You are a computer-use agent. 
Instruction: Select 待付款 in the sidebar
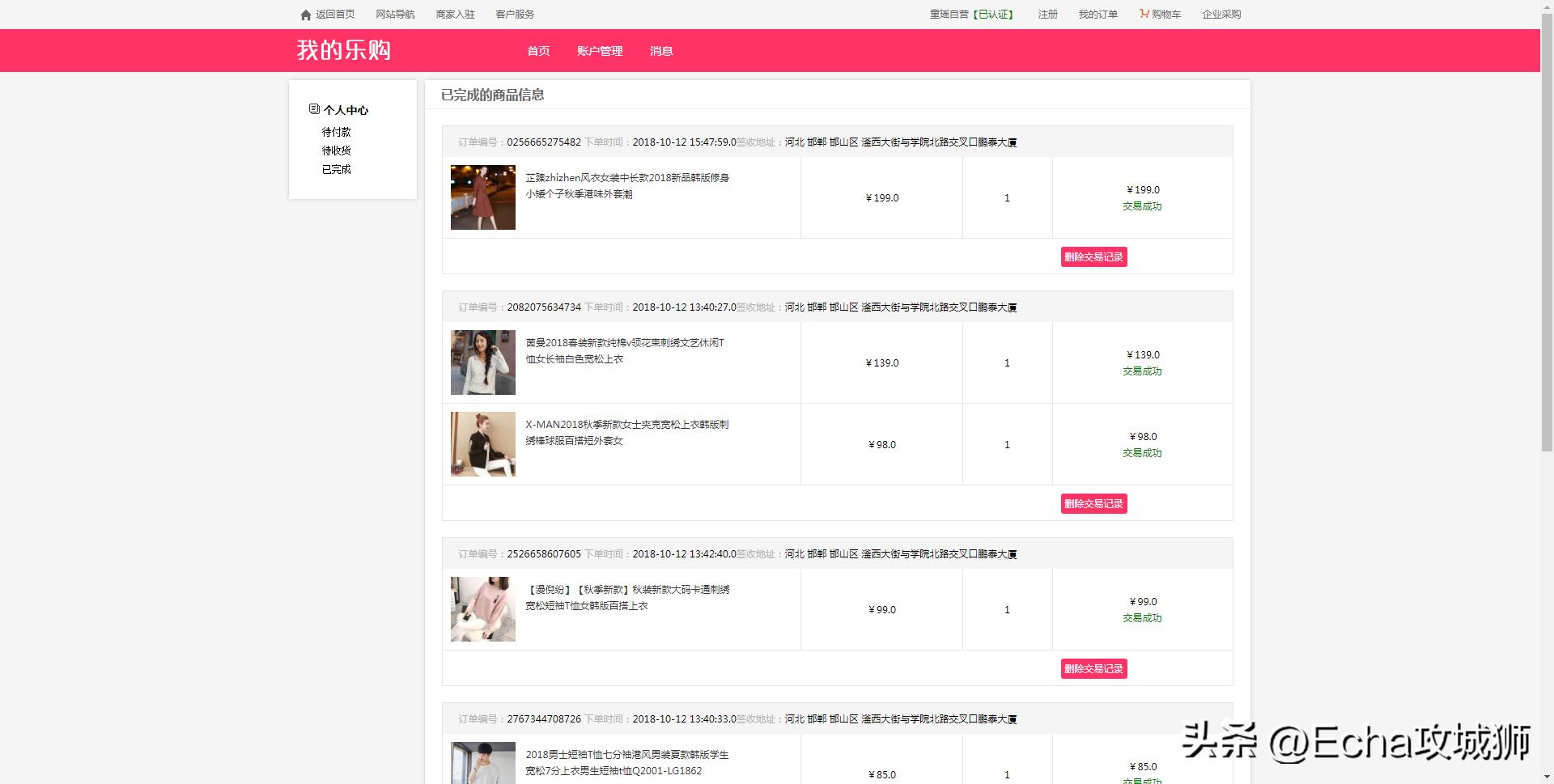tap(337, 132)
